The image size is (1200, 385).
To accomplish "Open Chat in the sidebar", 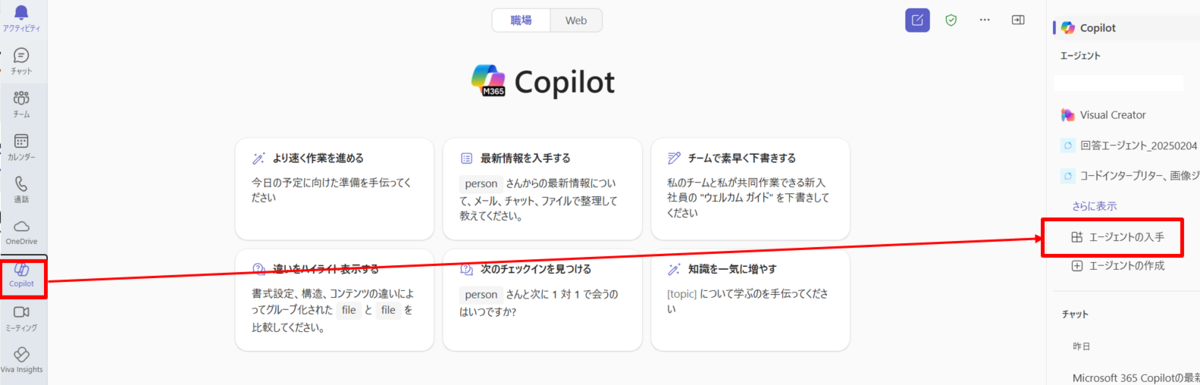I will (x=21, y=61).
